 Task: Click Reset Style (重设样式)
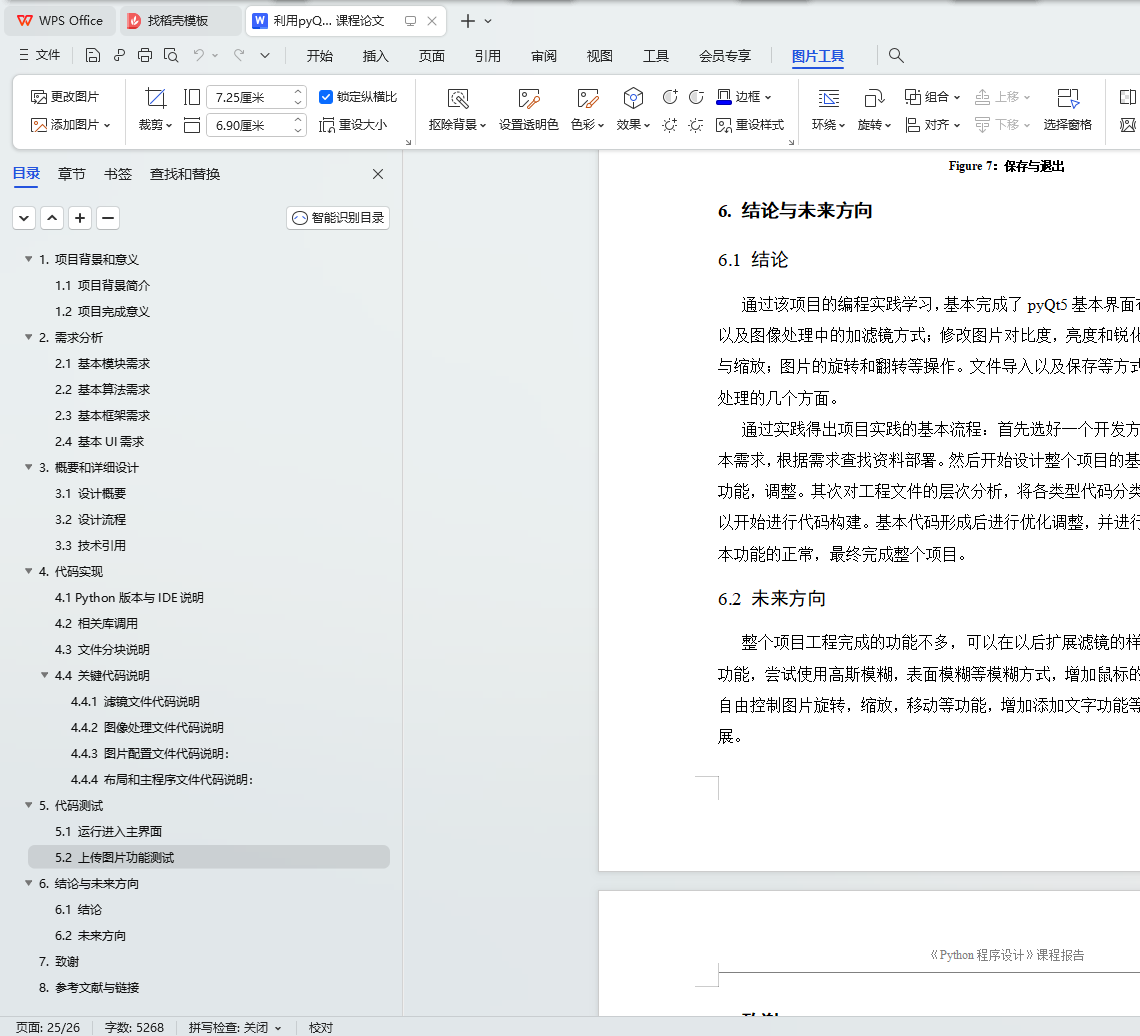[x=750, y=125]
